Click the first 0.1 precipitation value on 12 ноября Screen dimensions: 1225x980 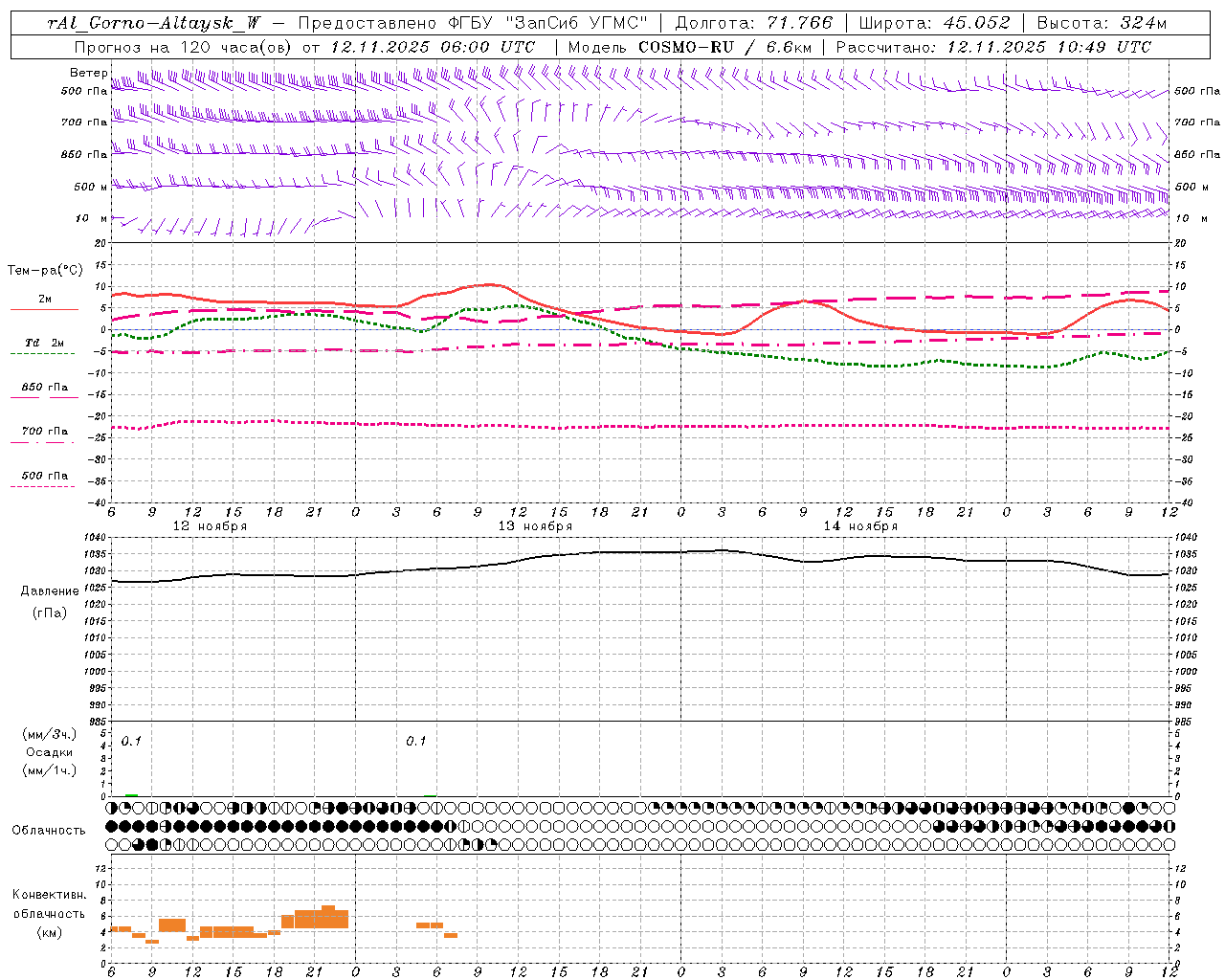tap(131, 742)
